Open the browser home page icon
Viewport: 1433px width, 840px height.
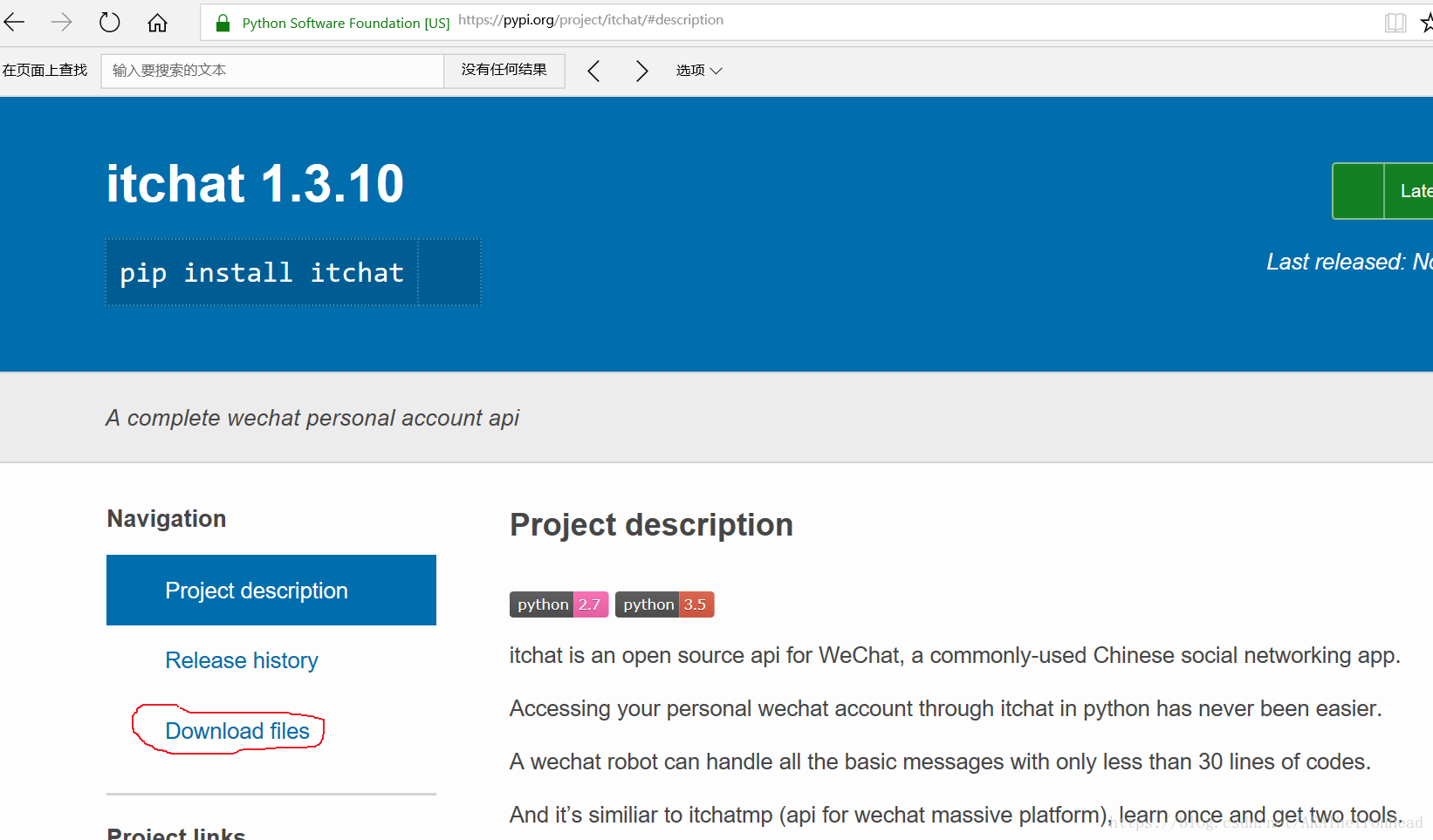pos(157,23)
